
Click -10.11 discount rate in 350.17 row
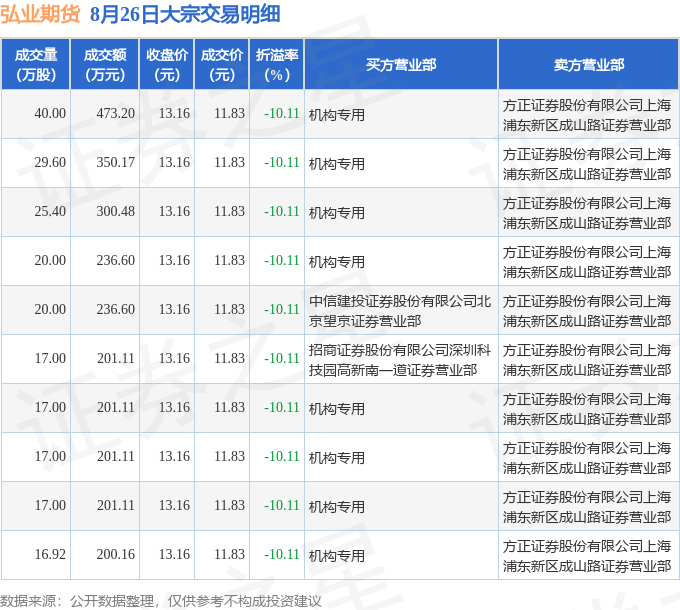282,163
